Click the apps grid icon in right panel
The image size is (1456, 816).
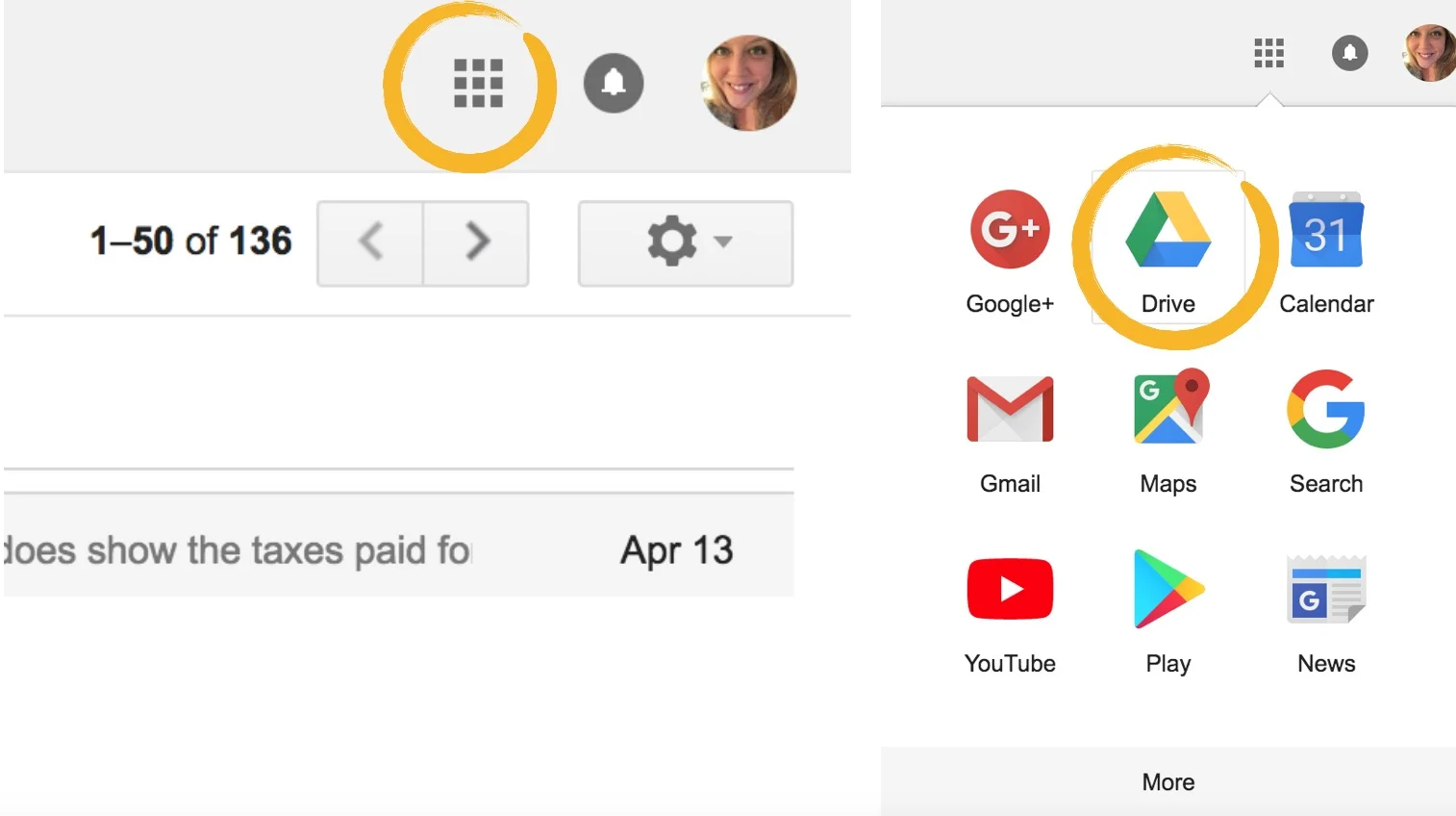pyautogui.click(x=1269, y=53)
